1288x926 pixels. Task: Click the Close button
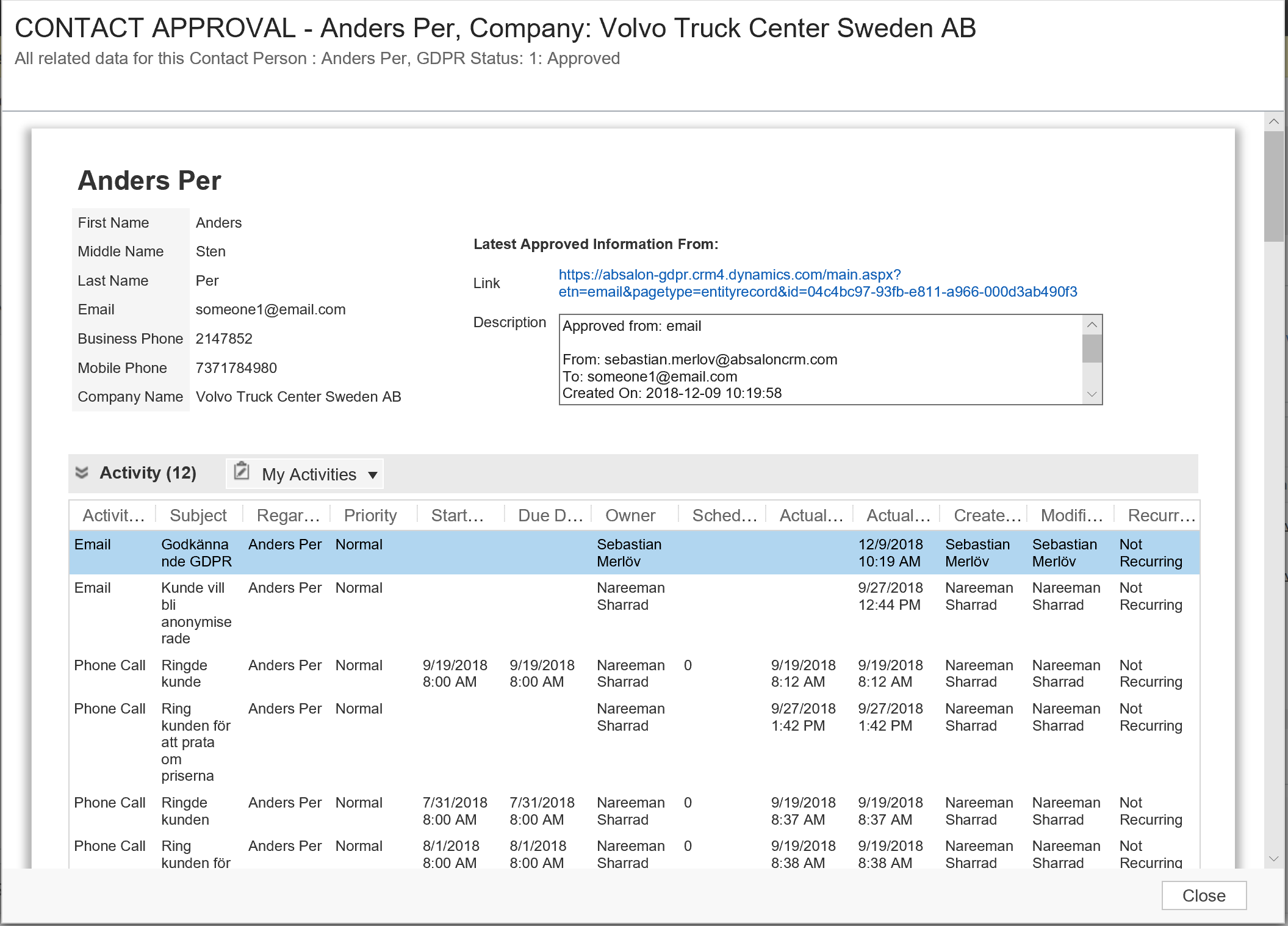[1203, 895]
